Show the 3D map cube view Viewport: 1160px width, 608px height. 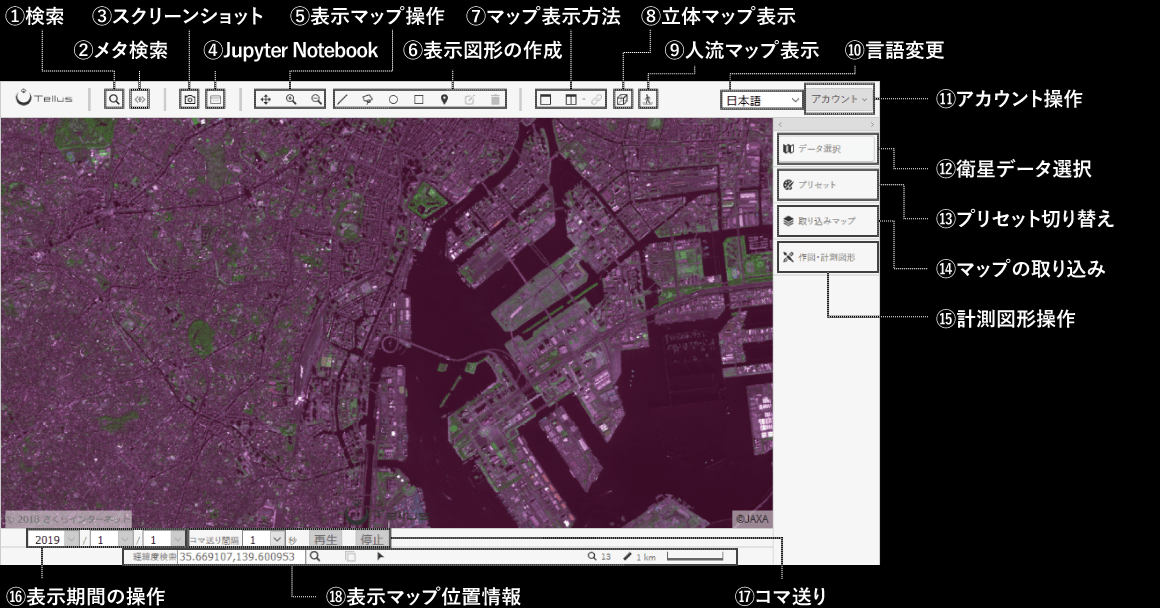(x=623, y=99)
